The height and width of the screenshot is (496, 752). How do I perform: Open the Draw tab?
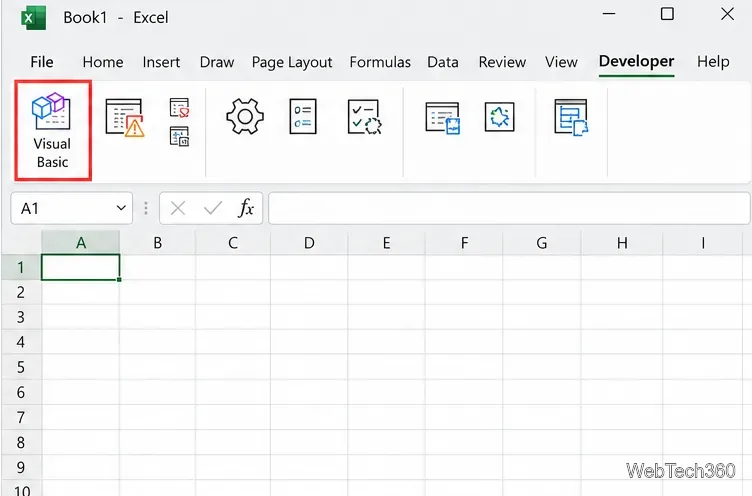(x=217, y=62)
